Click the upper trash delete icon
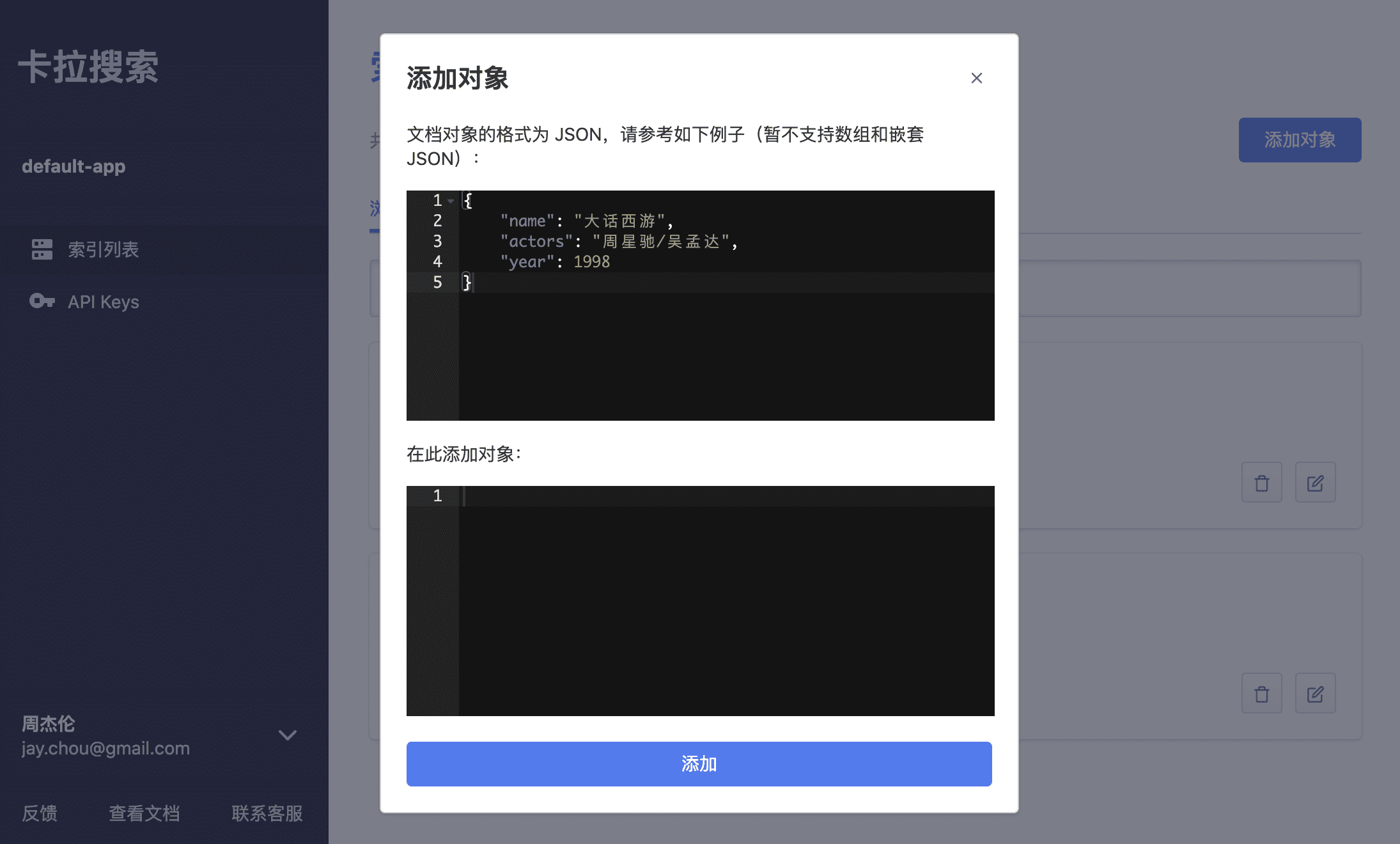The image size is (1400, 844). tap(1261, 483)
